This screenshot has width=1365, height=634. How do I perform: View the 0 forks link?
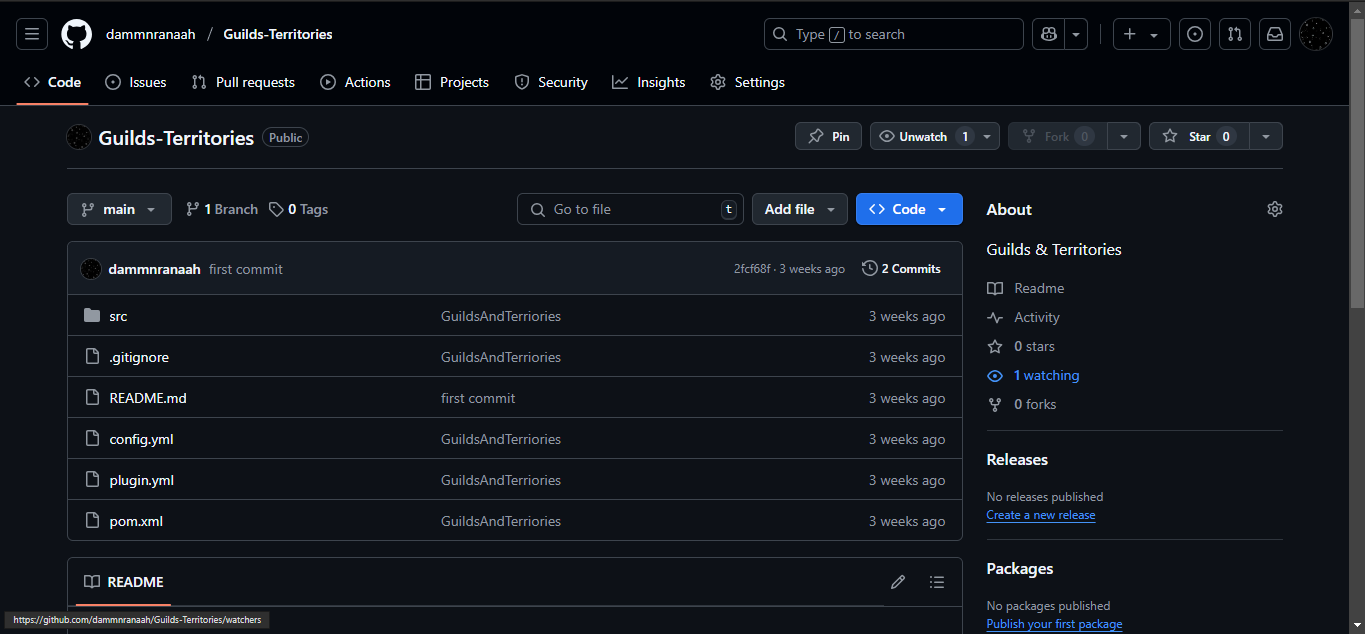[x=1022, y=404]
